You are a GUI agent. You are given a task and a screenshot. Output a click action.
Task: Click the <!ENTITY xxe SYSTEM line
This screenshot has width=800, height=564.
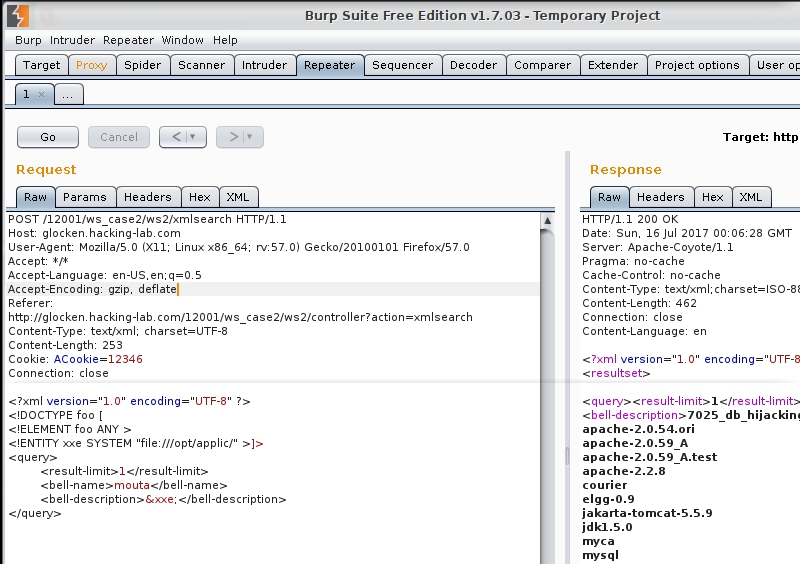[136, 444]
